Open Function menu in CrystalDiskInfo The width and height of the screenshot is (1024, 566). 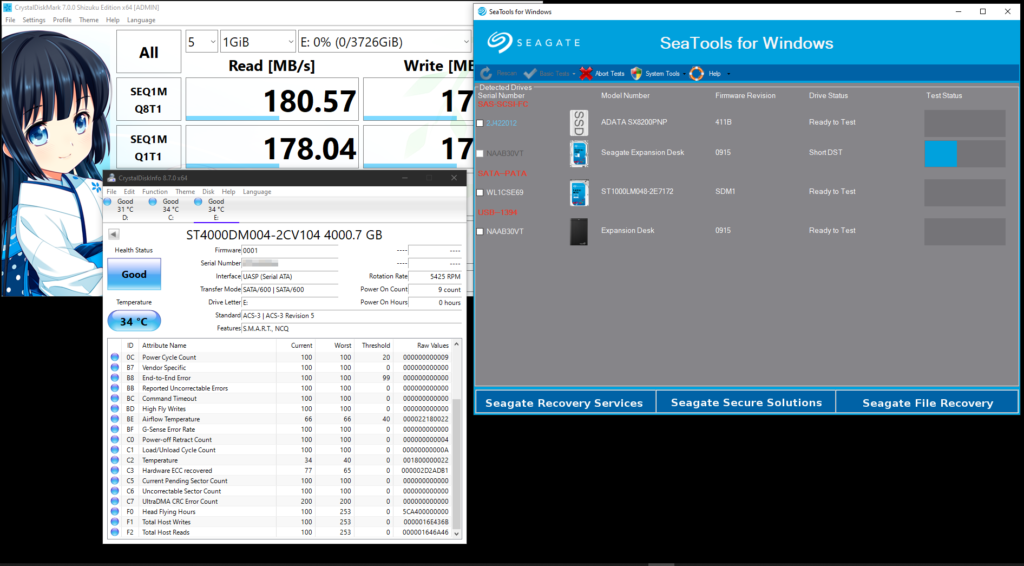[x=155, y=192]
